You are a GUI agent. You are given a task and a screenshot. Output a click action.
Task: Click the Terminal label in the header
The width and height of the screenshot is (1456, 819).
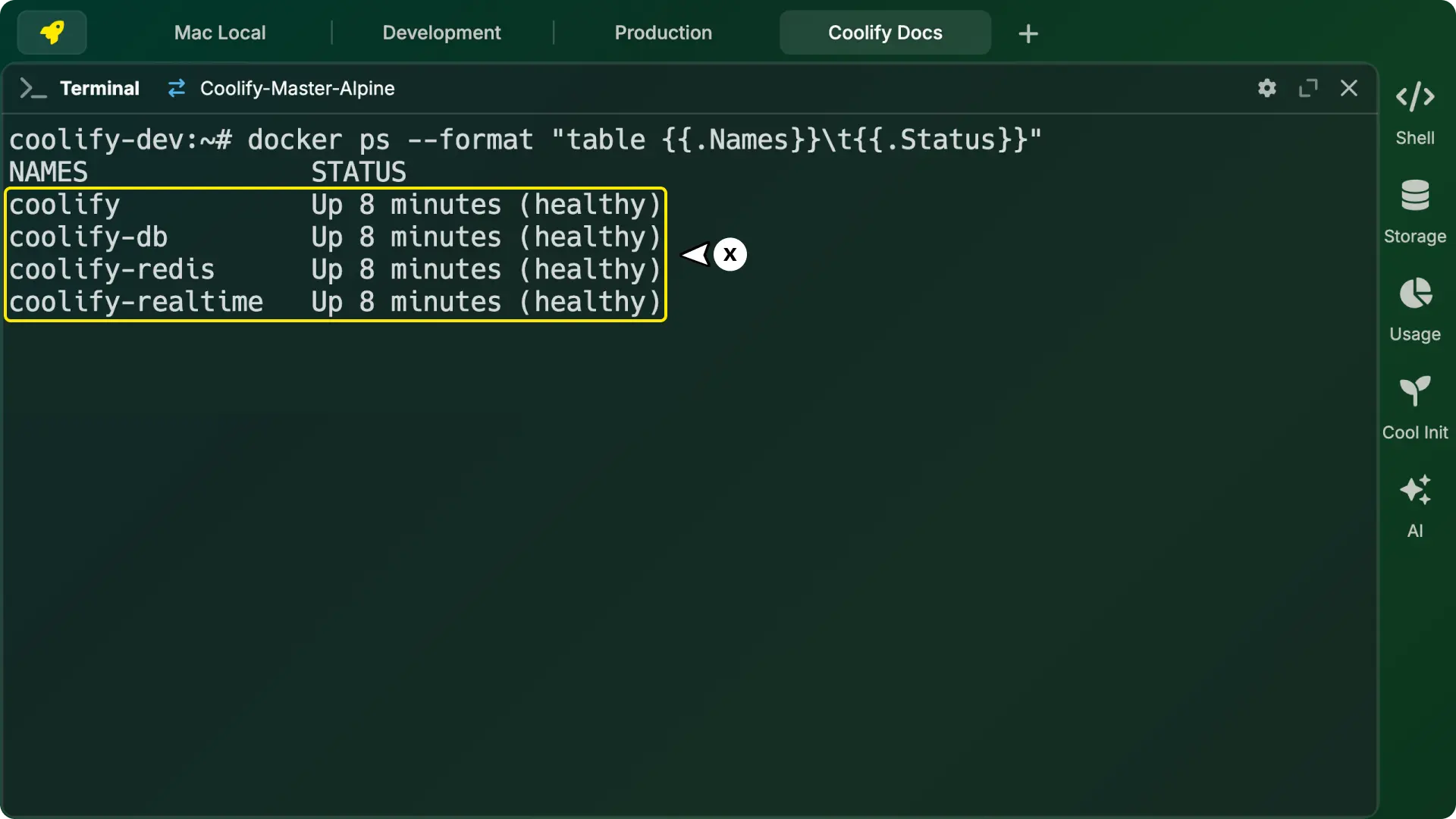[x=99, y=88]
